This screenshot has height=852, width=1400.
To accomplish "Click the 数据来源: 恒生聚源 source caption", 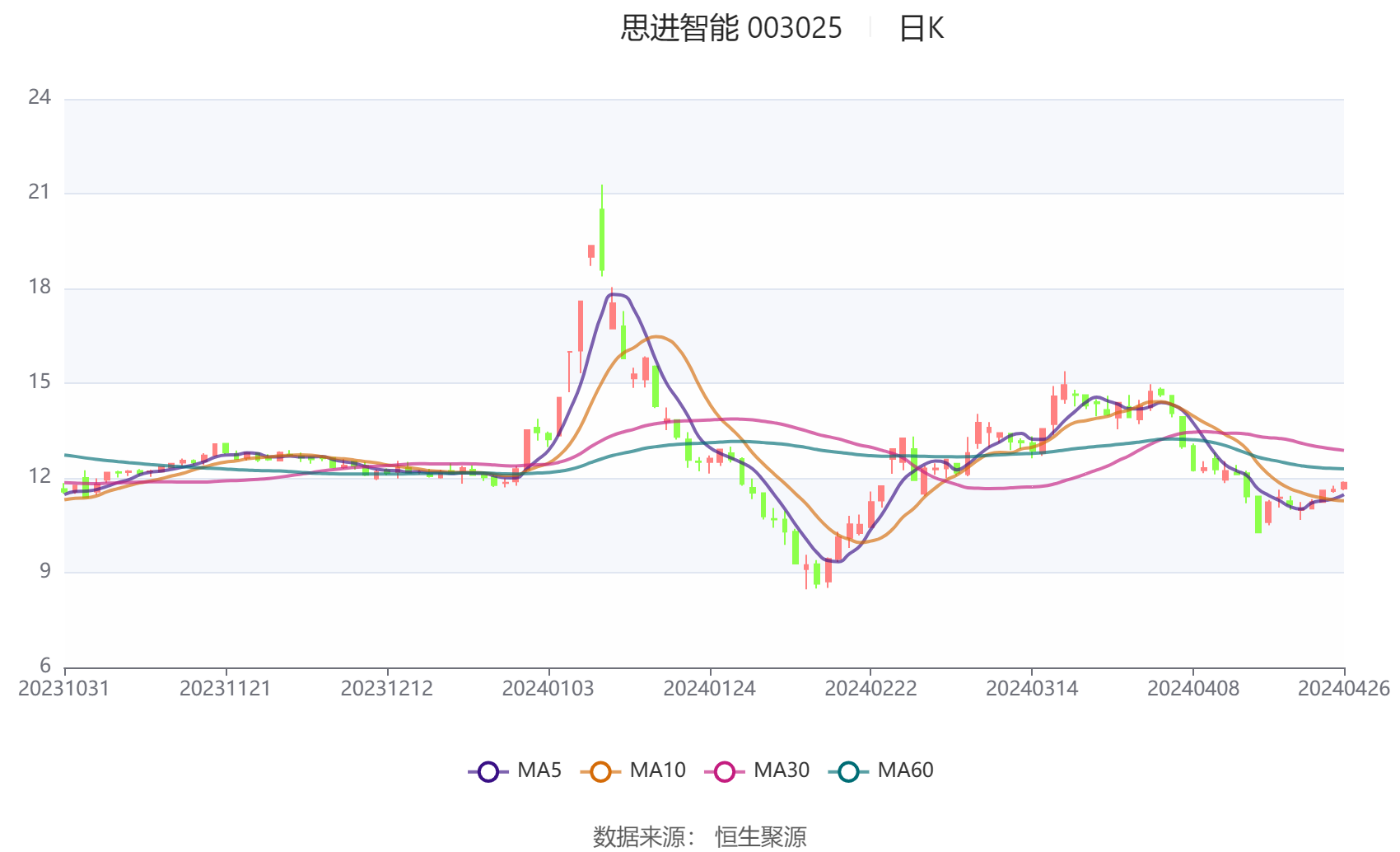I will (700, 836).
